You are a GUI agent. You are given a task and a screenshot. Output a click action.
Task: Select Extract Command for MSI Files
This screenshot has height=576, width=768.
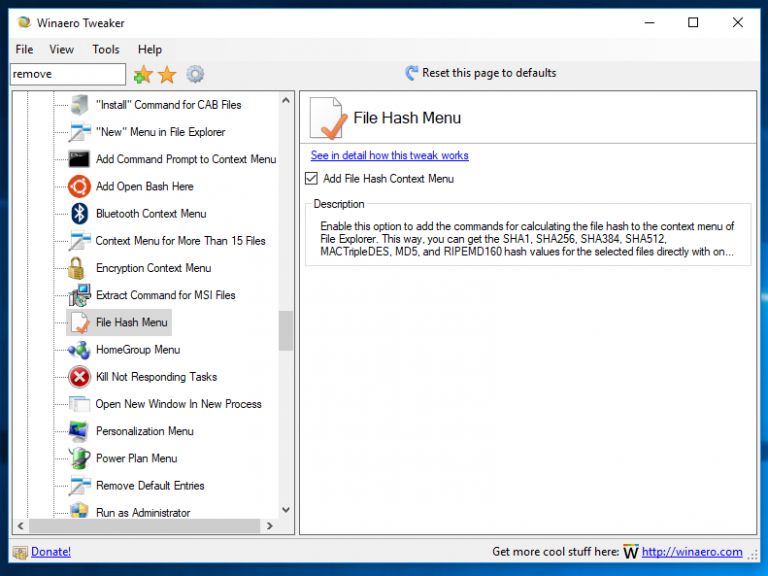pos(166,295)
